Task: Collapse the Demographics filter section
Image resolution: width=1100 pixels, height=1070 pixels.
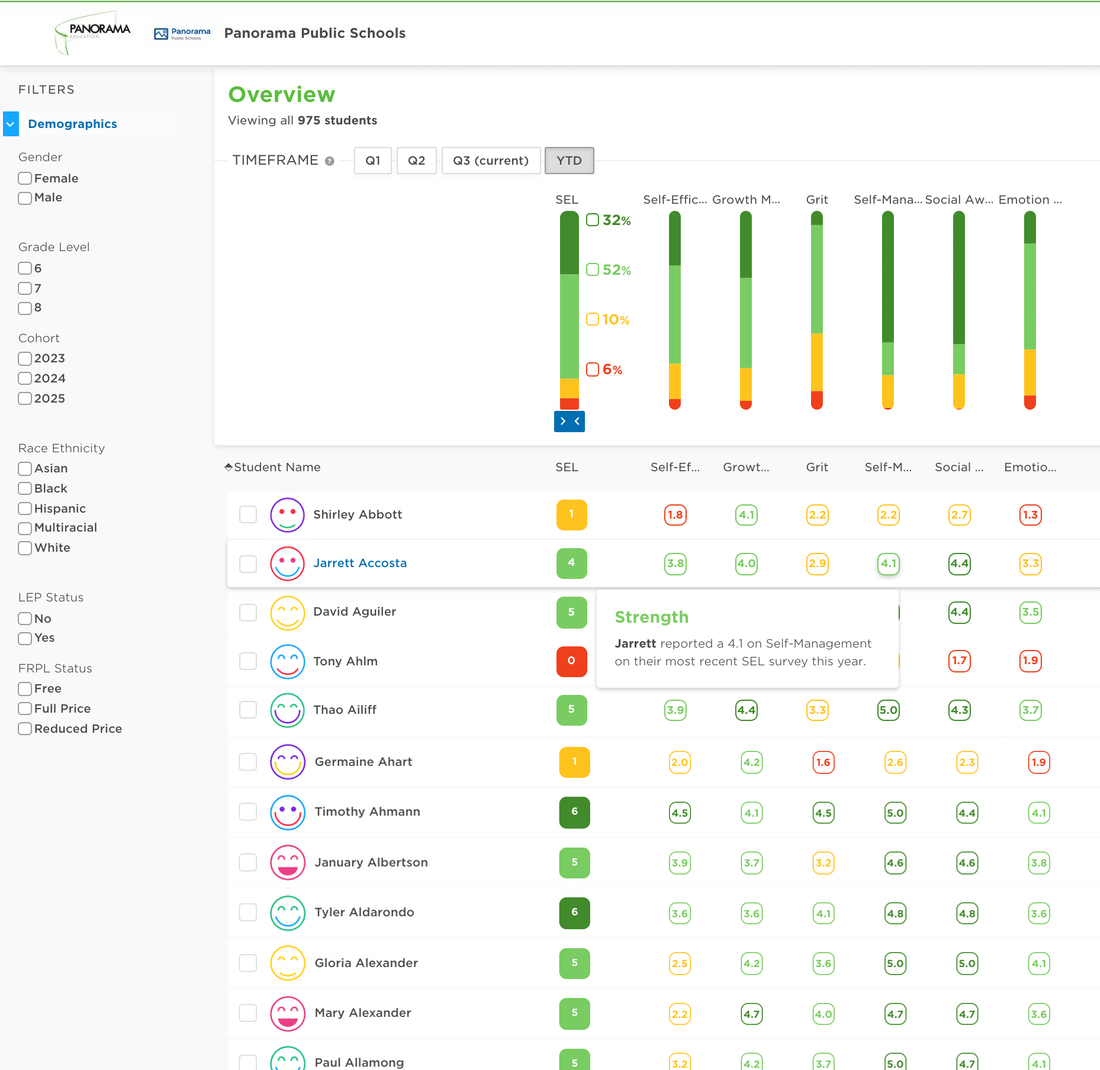Action: click(11, 123)
